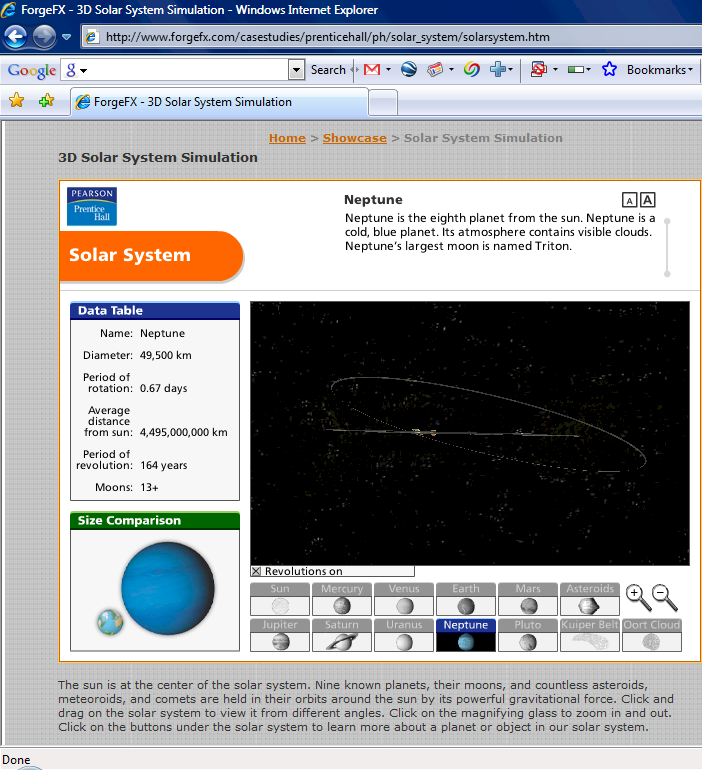
Task: Click the Size Comparison panel header
Action: point(155,521)
